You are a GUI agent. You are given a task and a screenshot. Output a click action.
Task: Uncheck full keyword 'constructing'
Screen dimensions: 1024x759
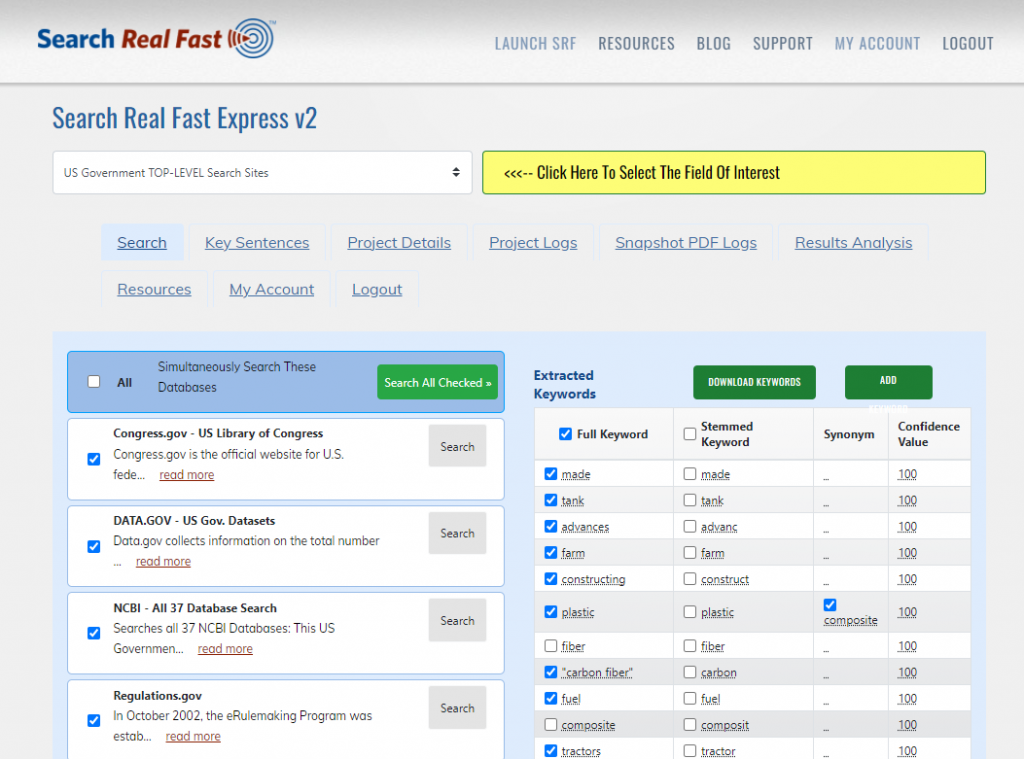(551, 579)
